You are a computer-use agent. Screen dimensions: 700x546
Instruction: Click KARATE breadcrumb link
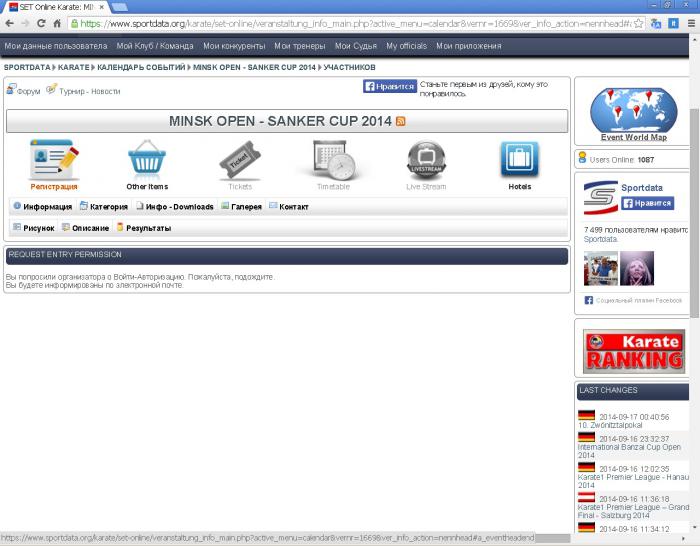74,67
